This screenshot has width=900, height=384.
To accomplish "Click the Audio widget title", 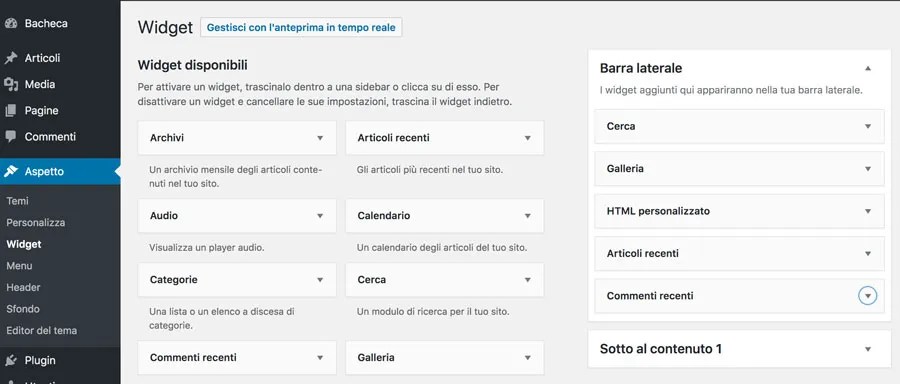I will tap(164, 216).
